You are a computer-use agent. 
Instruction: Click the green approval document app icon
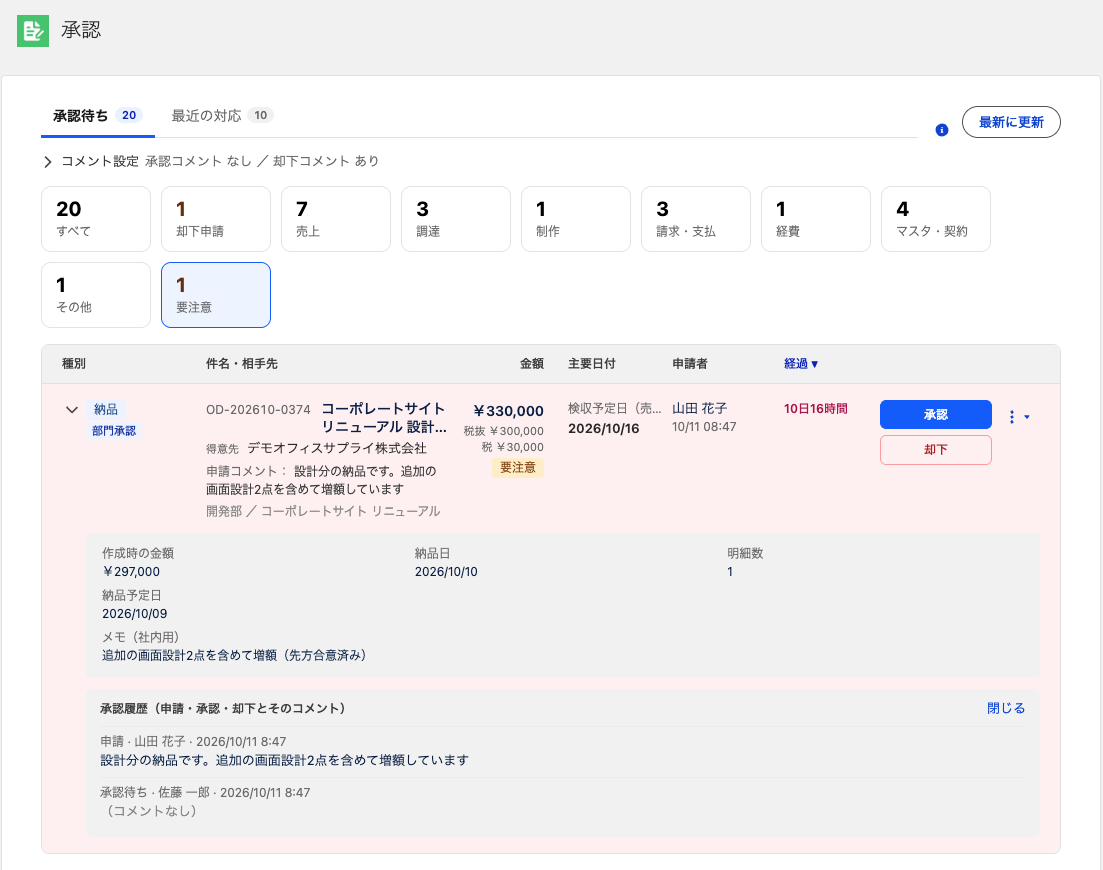point(33,30)
